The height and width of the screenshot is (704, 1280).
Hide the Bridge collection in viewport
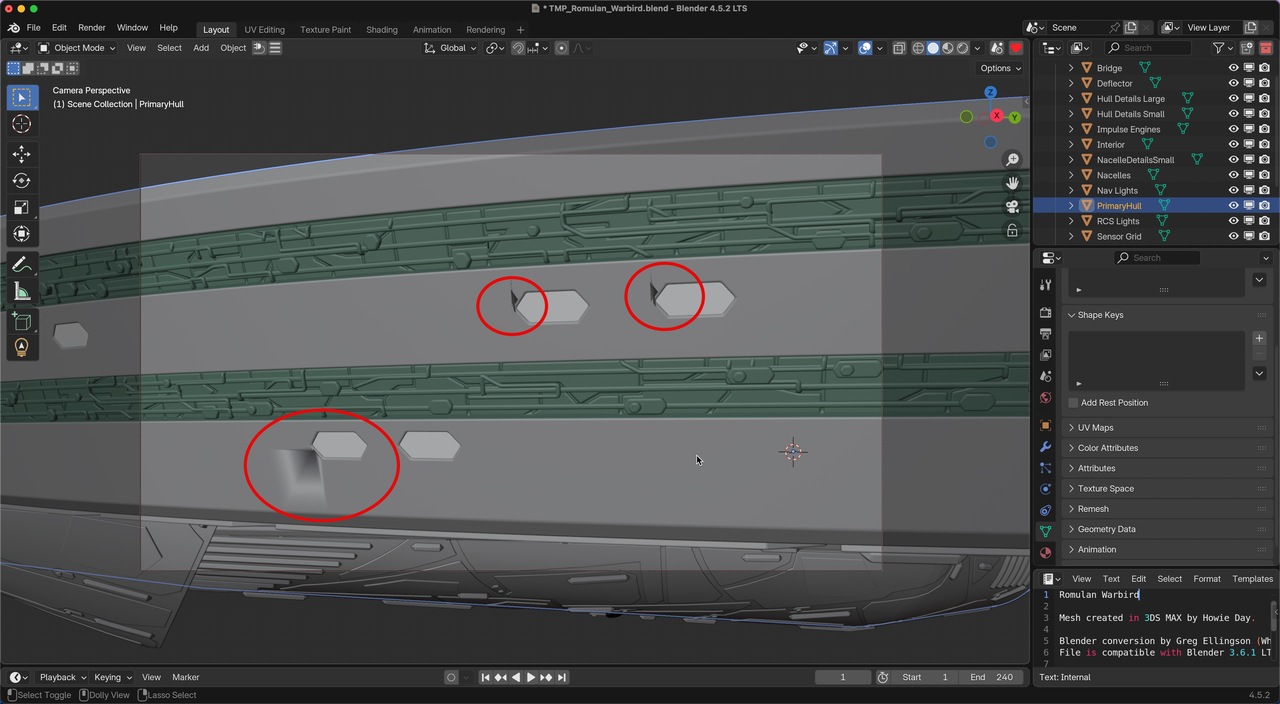click(1233, 68)
